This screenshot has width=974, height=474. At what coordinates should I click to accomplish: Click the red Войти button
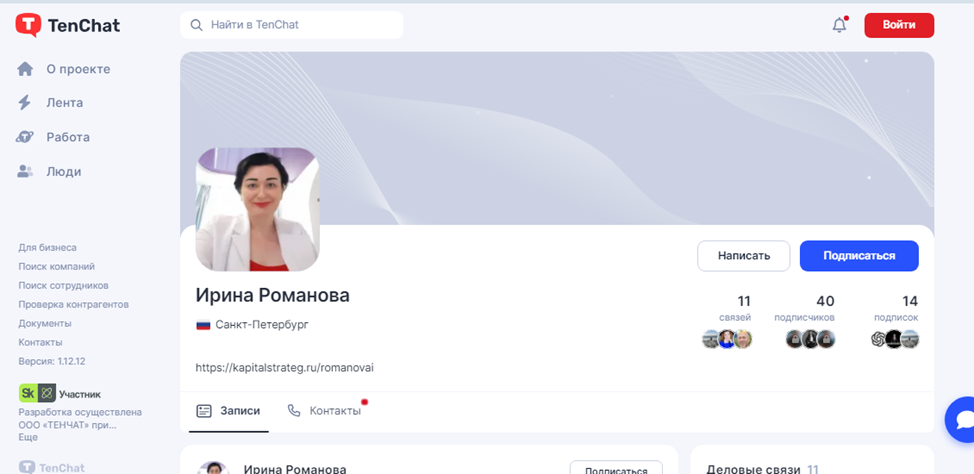[x=899, y=25]
